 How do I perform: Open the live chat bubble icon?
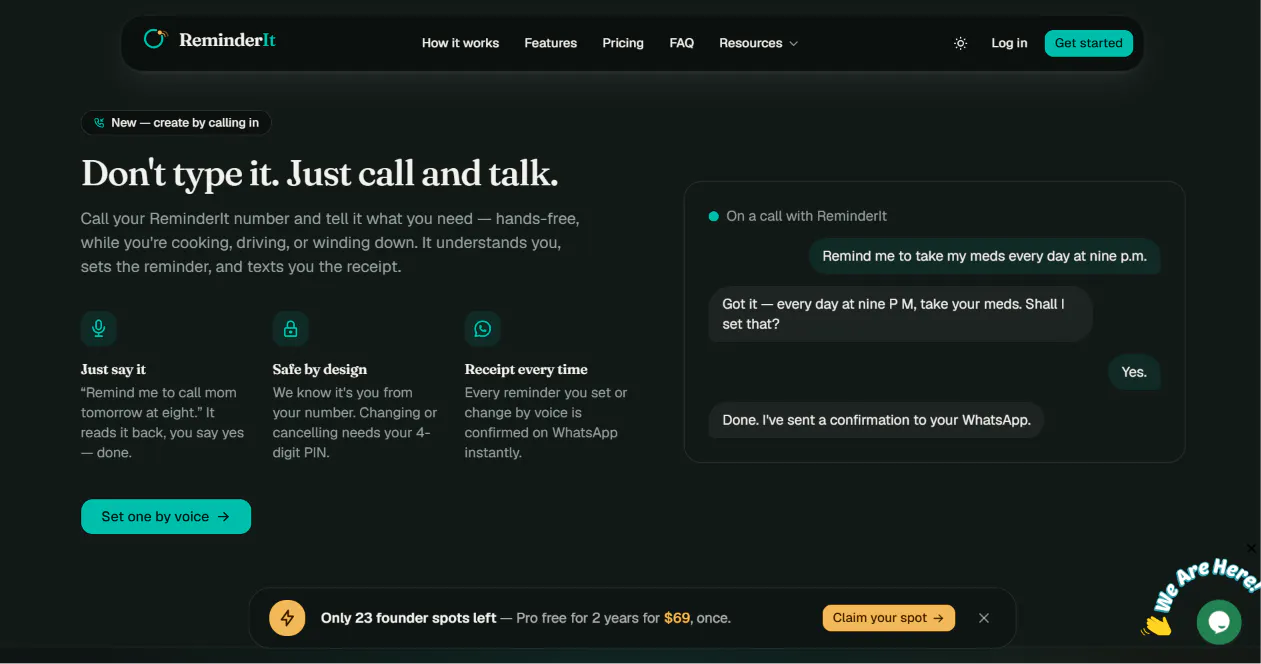[1219, 622]
